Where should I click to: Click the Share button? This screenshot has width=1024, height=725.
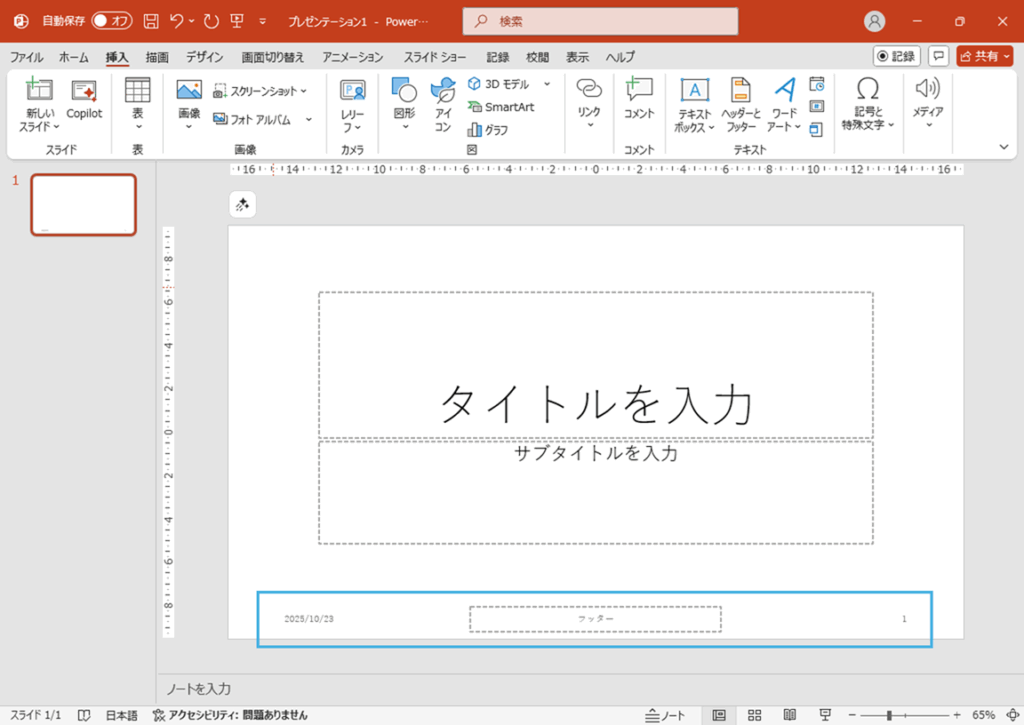click(985, 56)
